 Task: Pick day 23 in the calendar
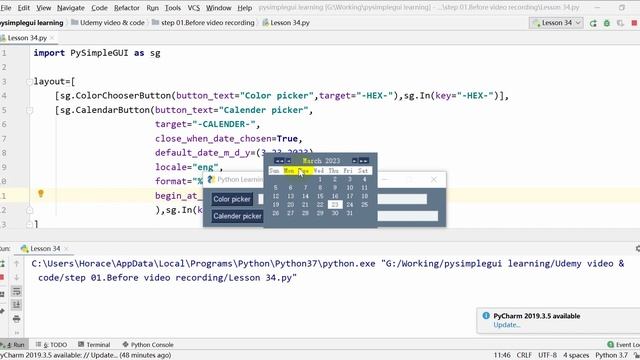(x=335, y=204)
